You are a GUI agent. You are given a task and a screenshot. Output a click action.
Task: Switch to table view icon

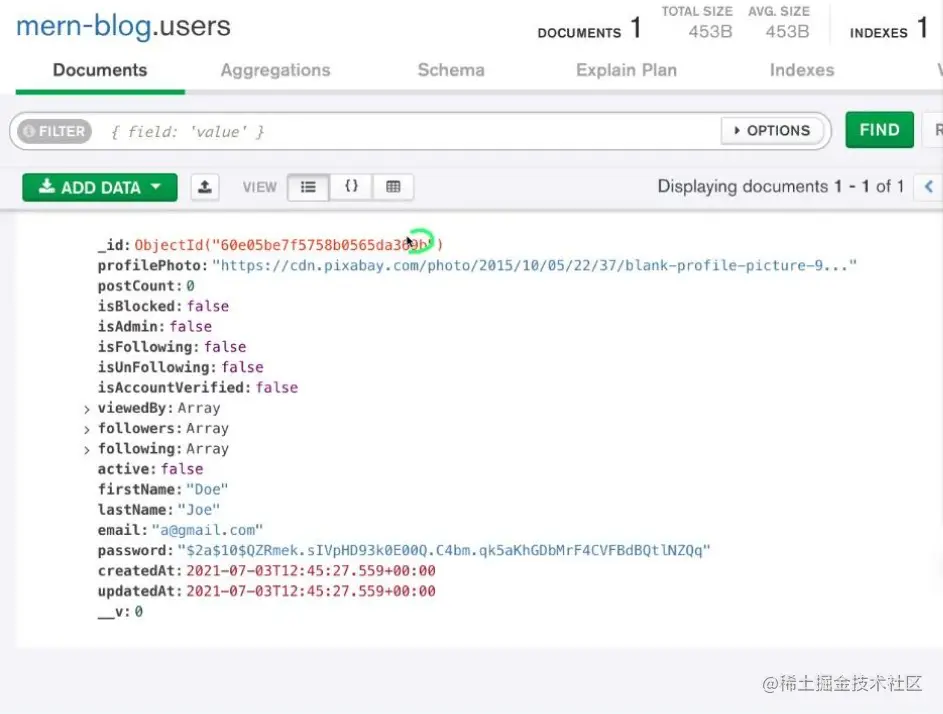pos(393,187)
